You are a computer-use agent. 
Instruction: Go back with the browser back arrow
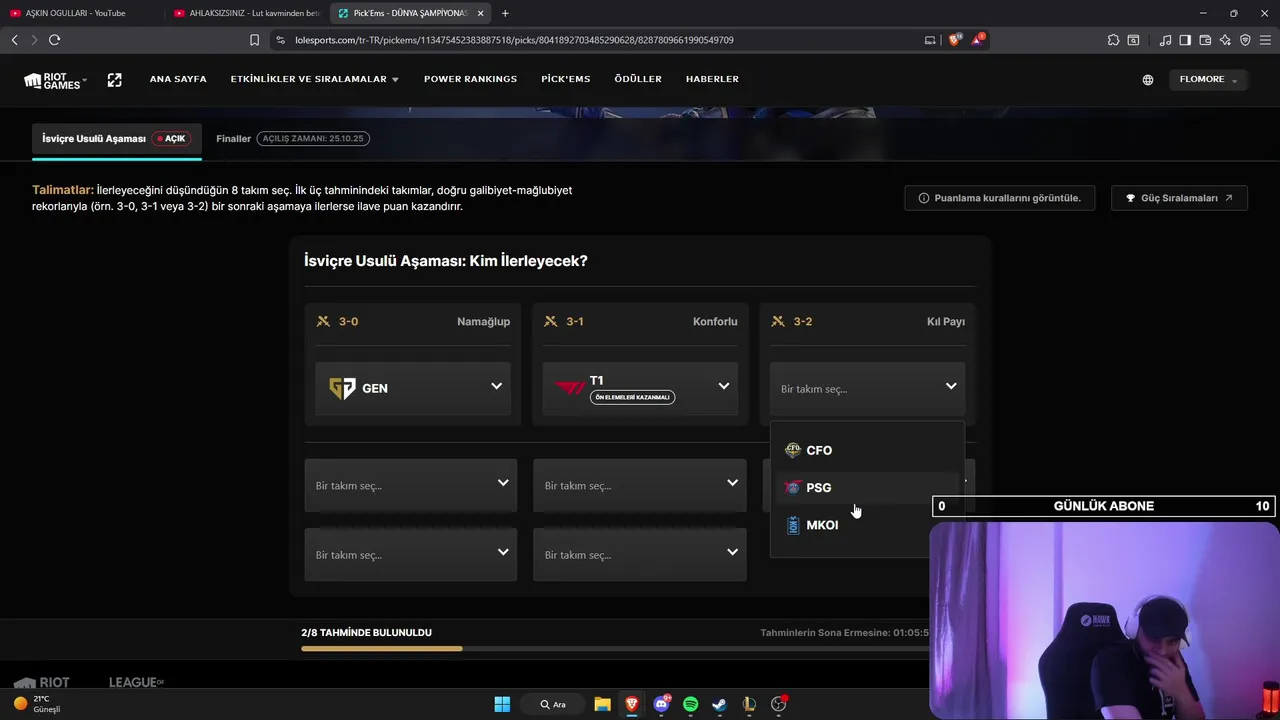pyautogui.click(x=14, y=40)
